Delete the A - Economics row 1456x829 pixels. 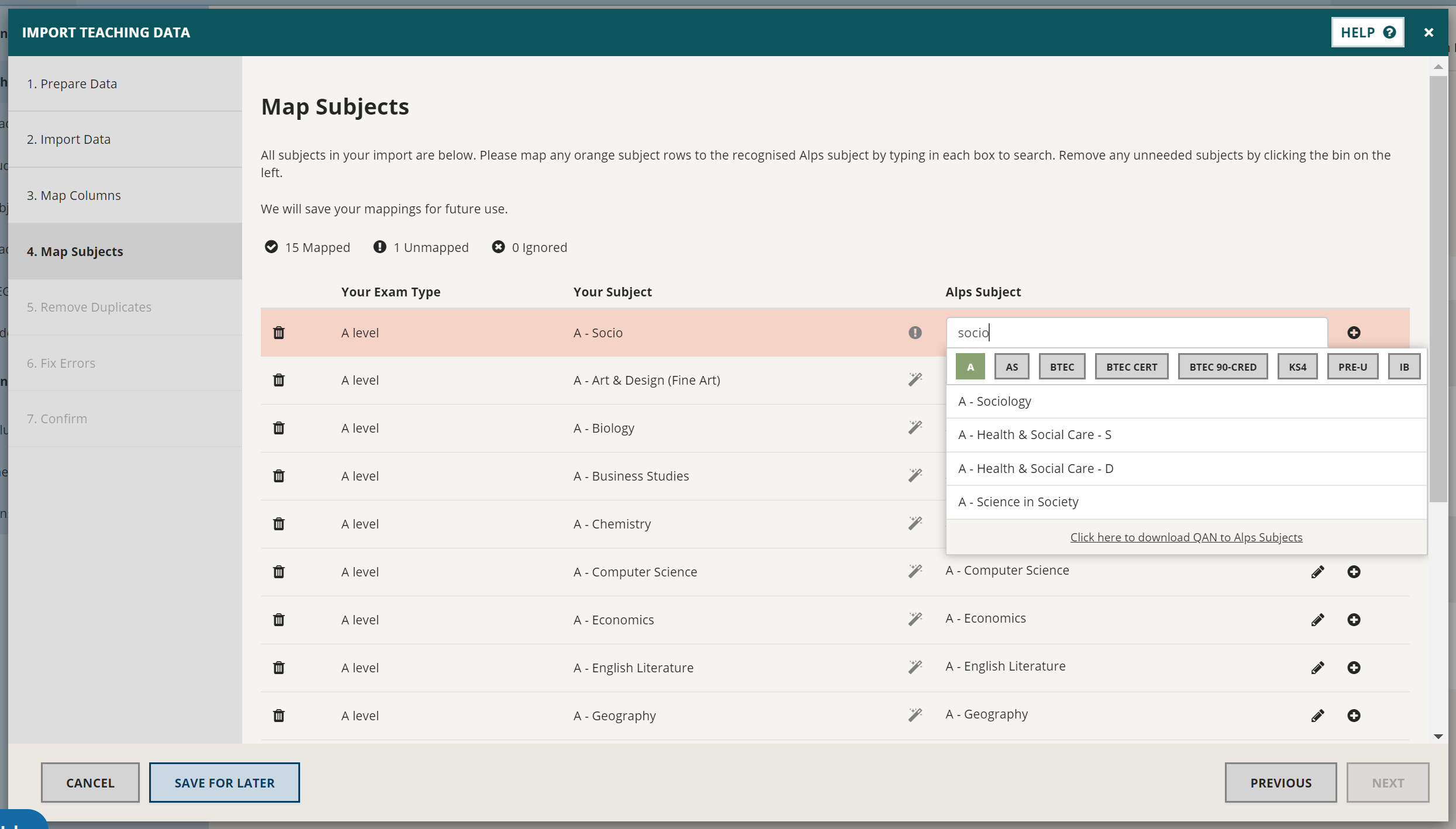[x=278, y=620]
